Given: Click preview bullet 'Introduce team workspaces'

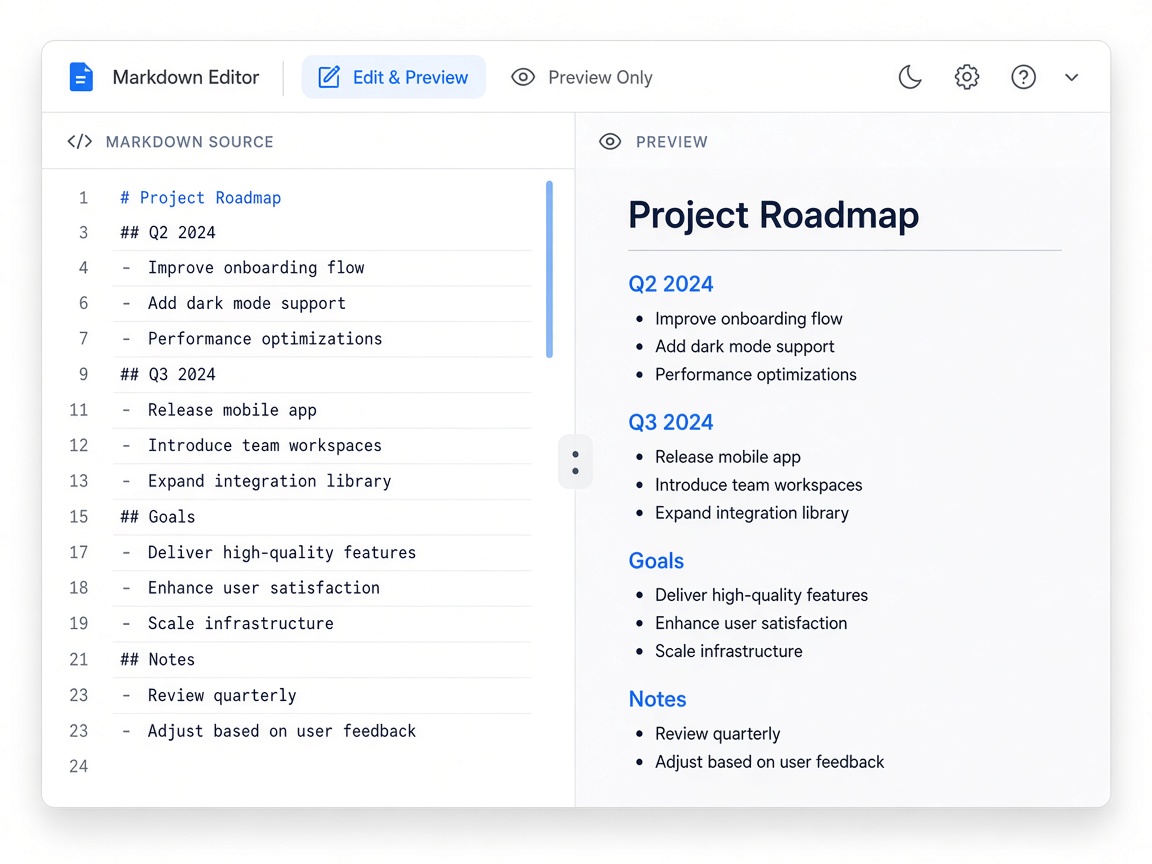Looking at the screenshot, I should point(758,486).
